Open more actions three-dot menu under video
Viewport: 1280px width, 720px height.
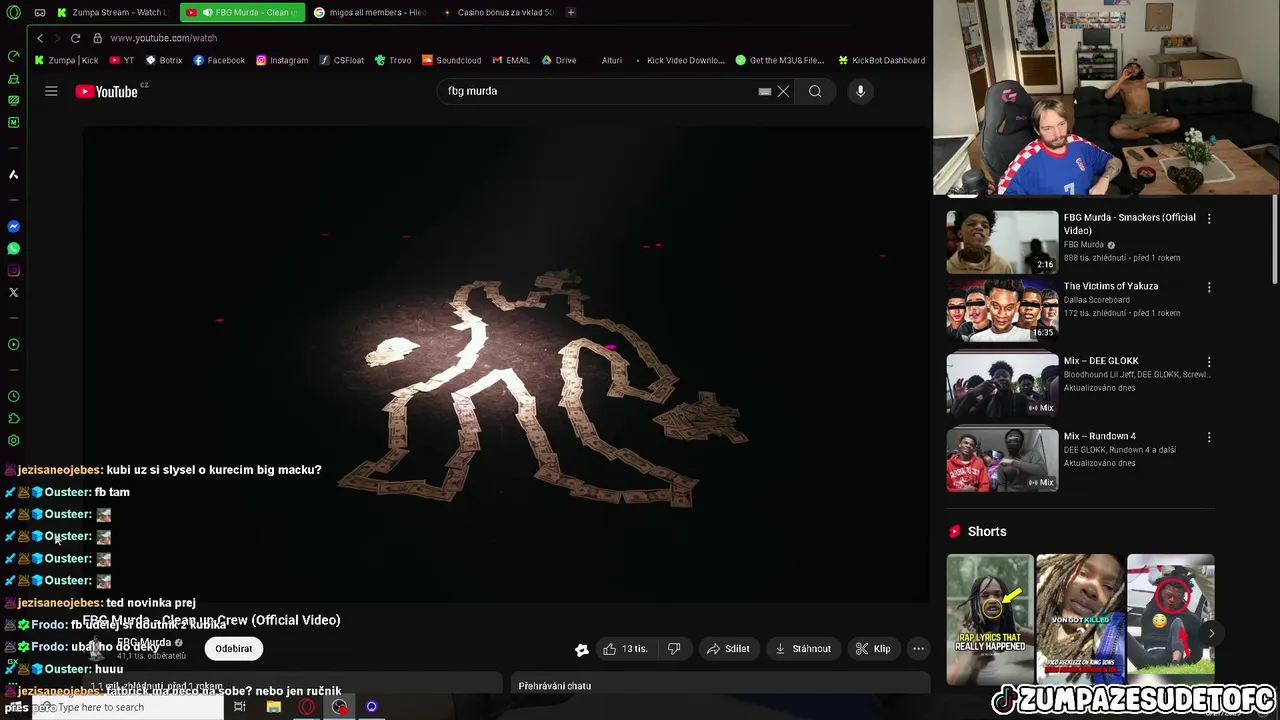(x=918, y=649)
